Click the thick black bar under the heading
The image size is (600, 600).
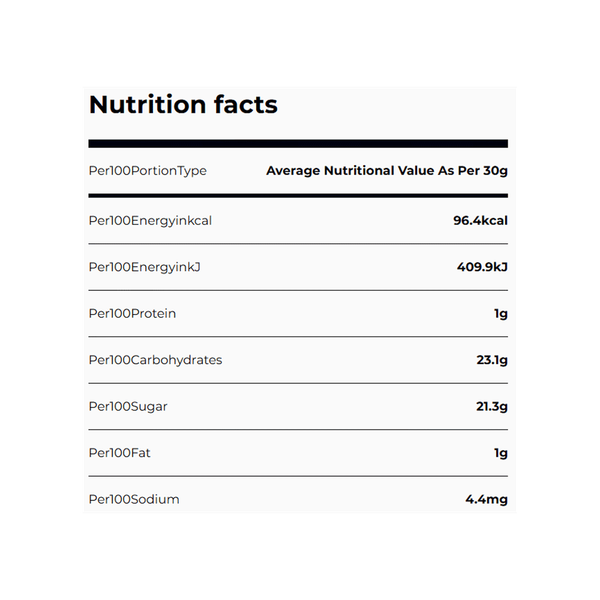coord(298,143)
